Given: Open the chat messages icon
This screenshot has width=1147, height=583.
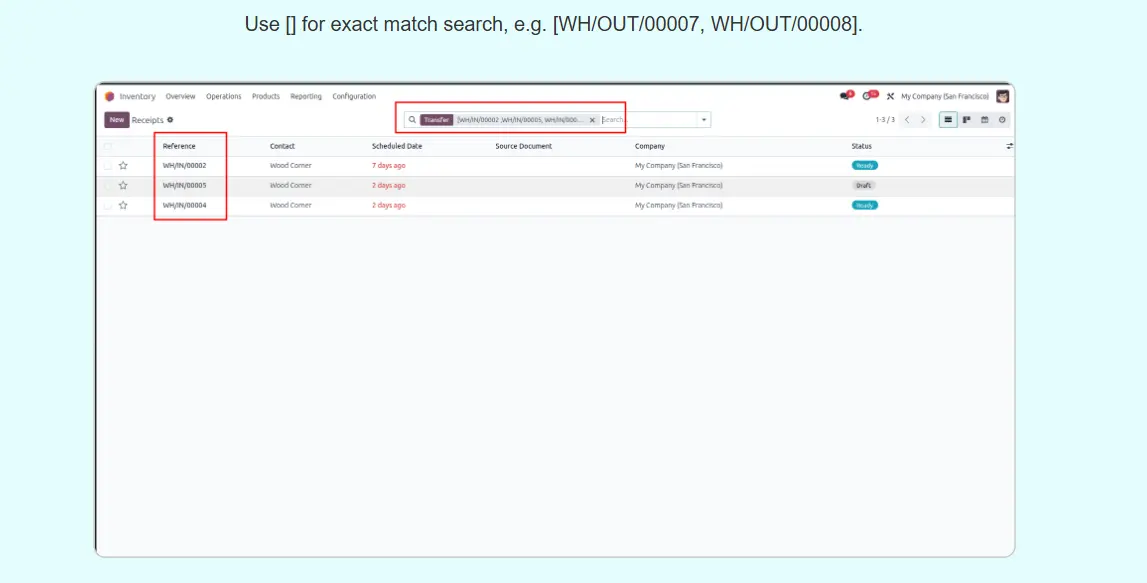Looking at the screenshot, I should tap(846, 97).
